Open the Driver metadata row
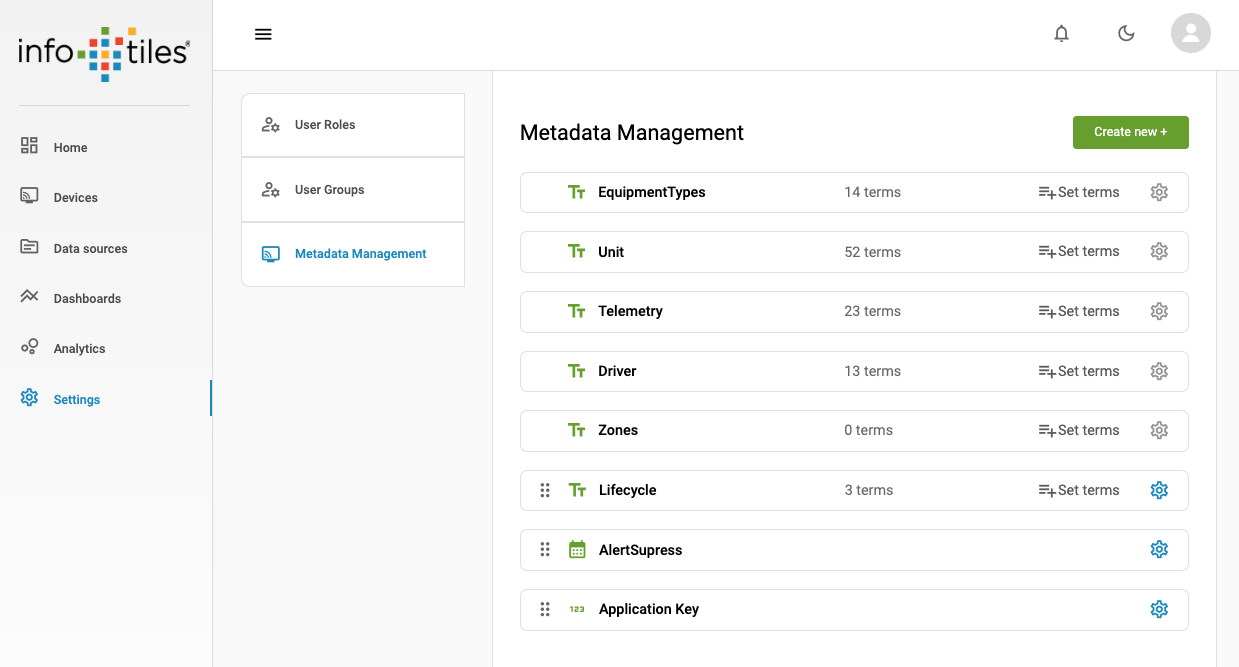 click(x=617, y=371)
